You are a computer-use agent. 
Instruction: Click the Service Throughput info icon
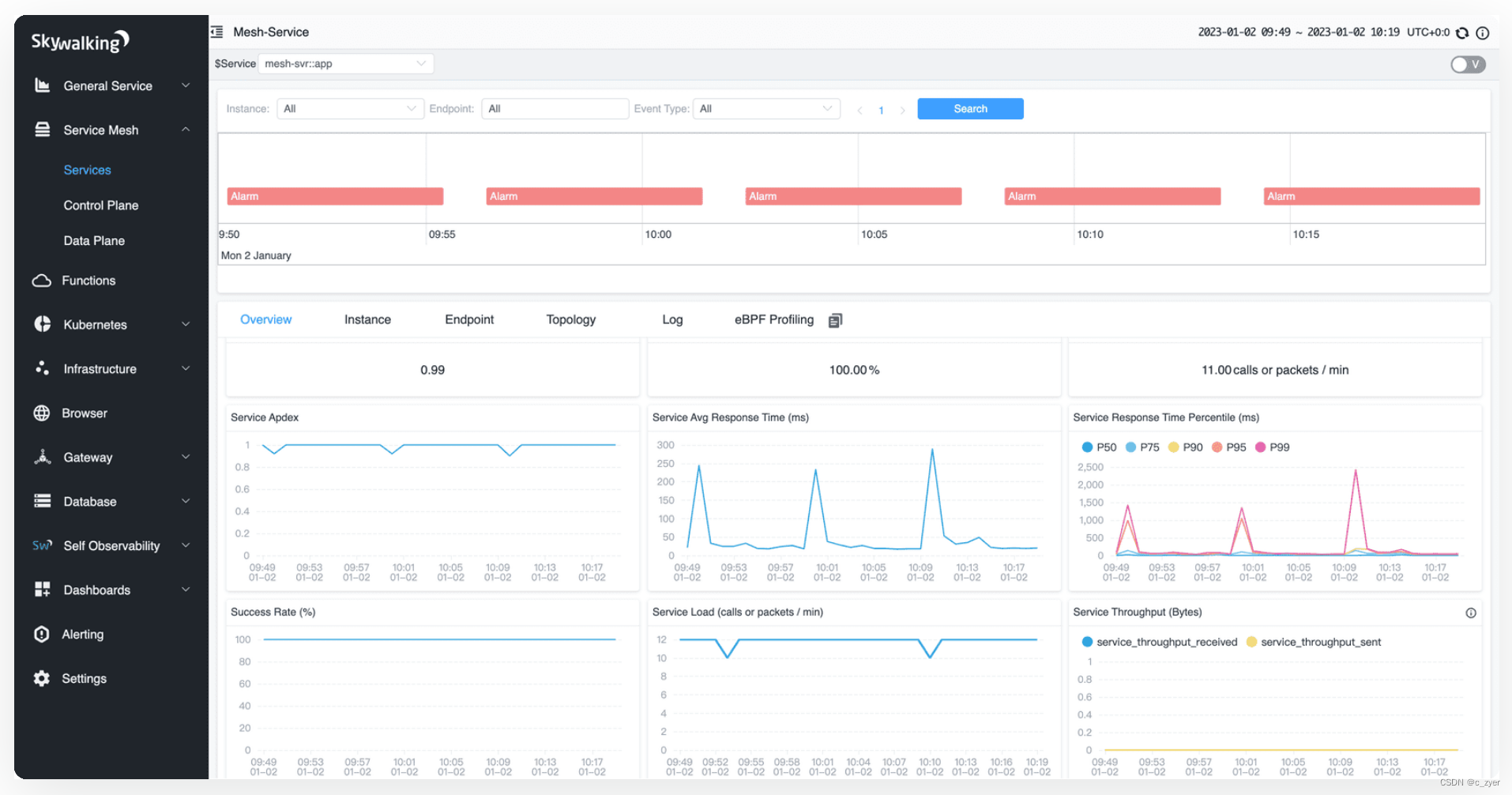pyautogui.click(x=1471, y=612)
